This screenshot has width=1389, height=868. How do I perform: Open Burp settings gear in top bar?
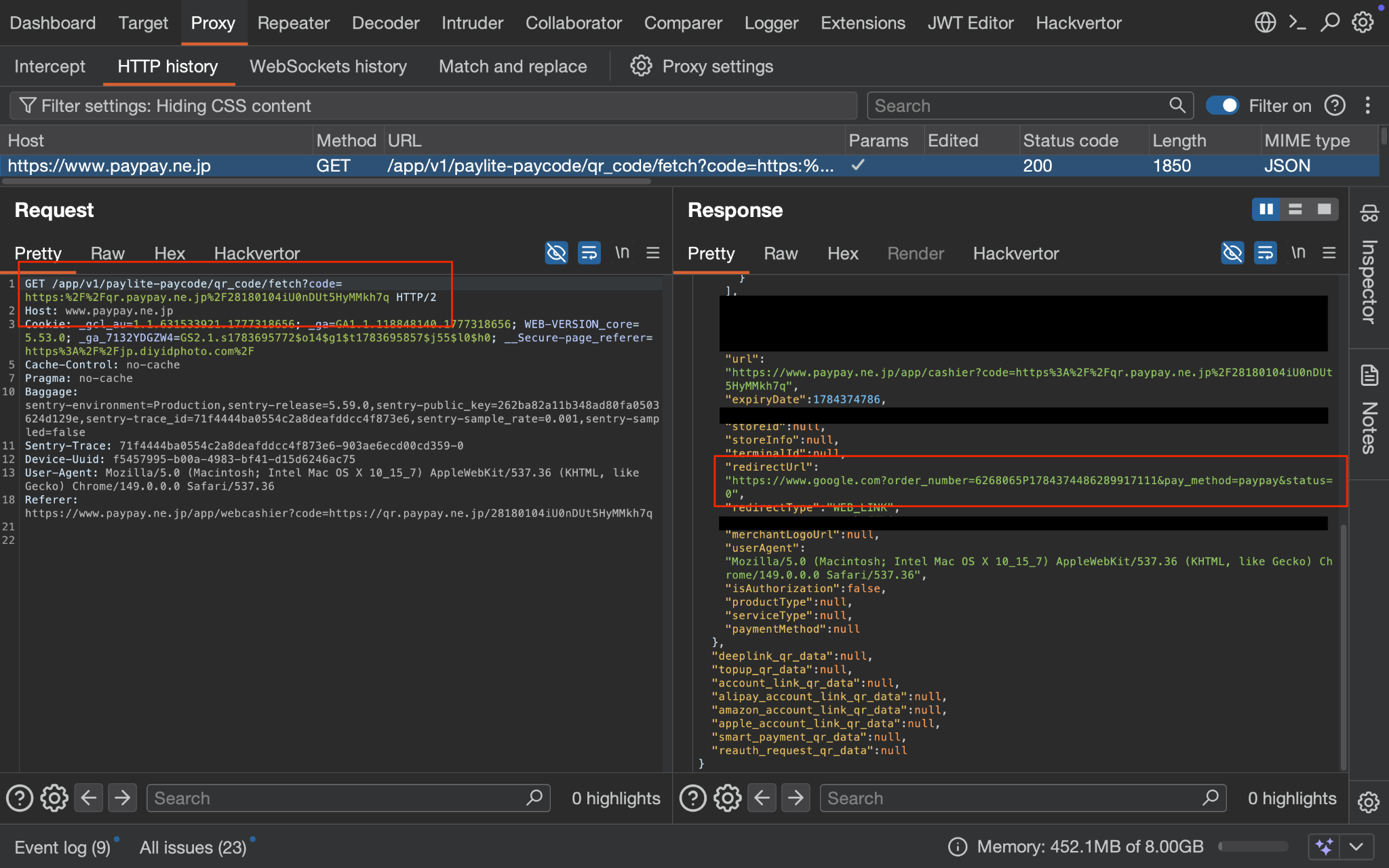pos(1363,22)
